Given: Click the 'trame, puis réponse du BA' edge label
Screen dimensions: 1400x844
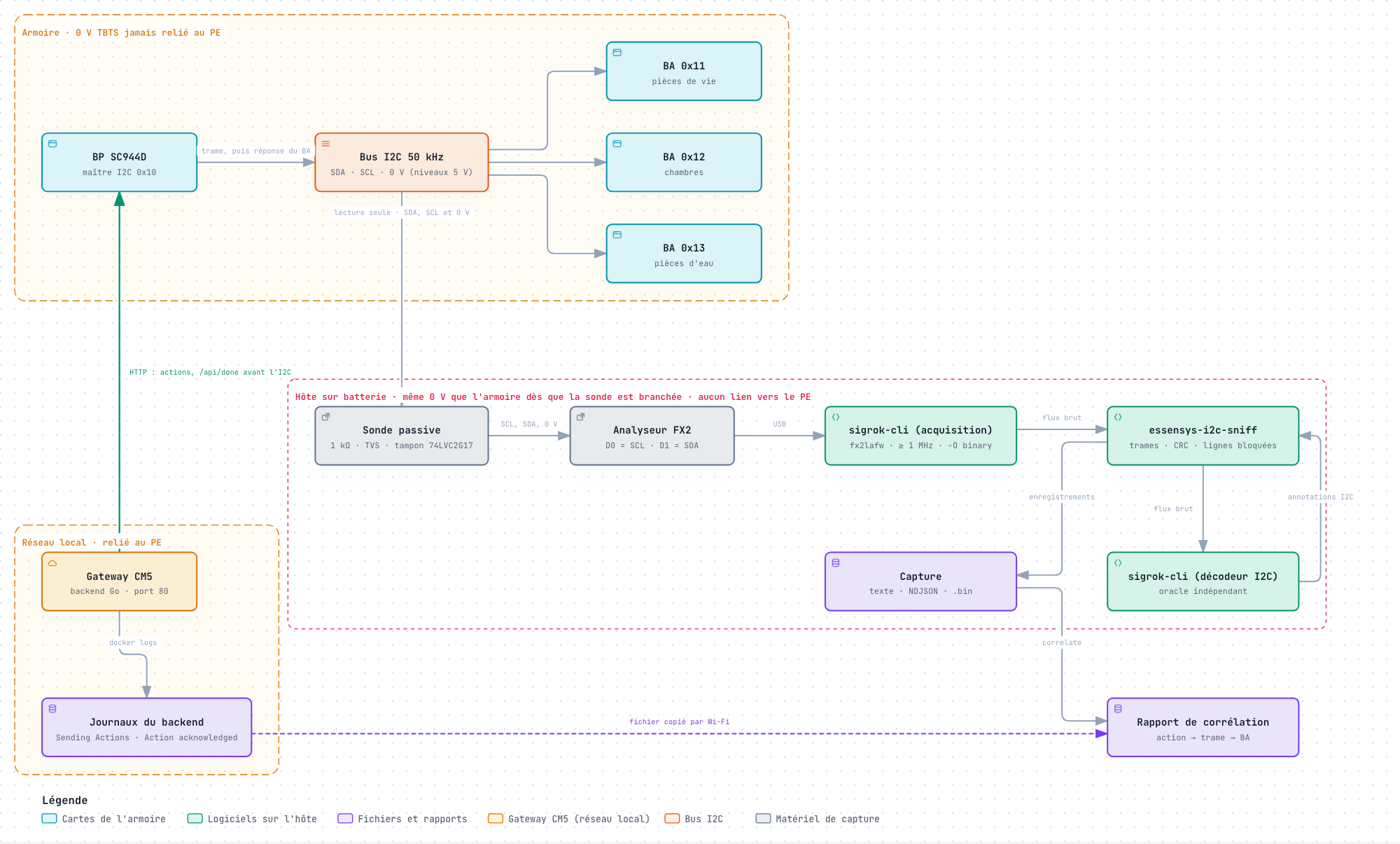Looking at the screenshot, I should [256, 151].
